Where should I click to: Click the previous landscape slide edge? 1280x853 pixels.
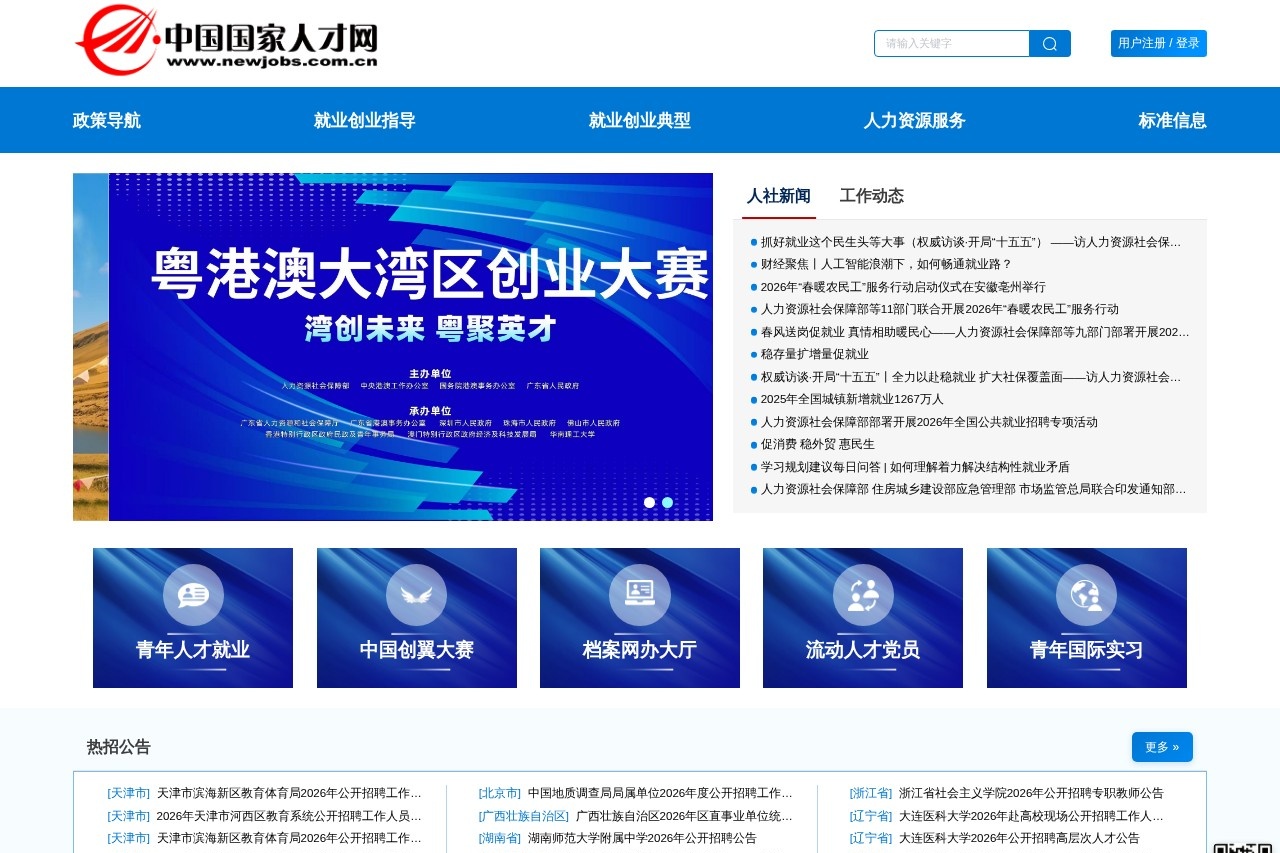point(90,347)
